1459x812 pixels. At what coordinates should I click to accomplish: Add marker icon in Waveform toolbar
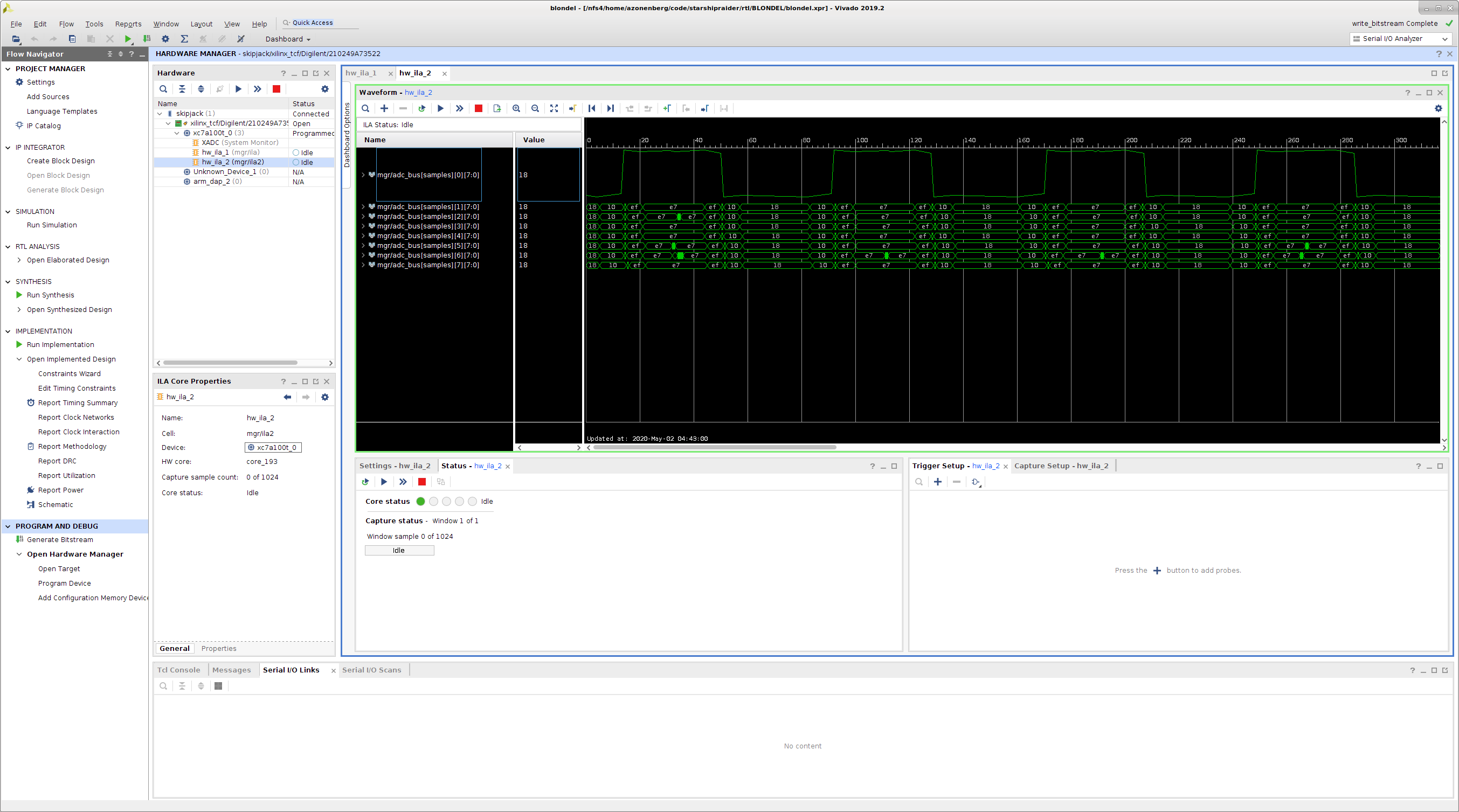coord(667,108)
